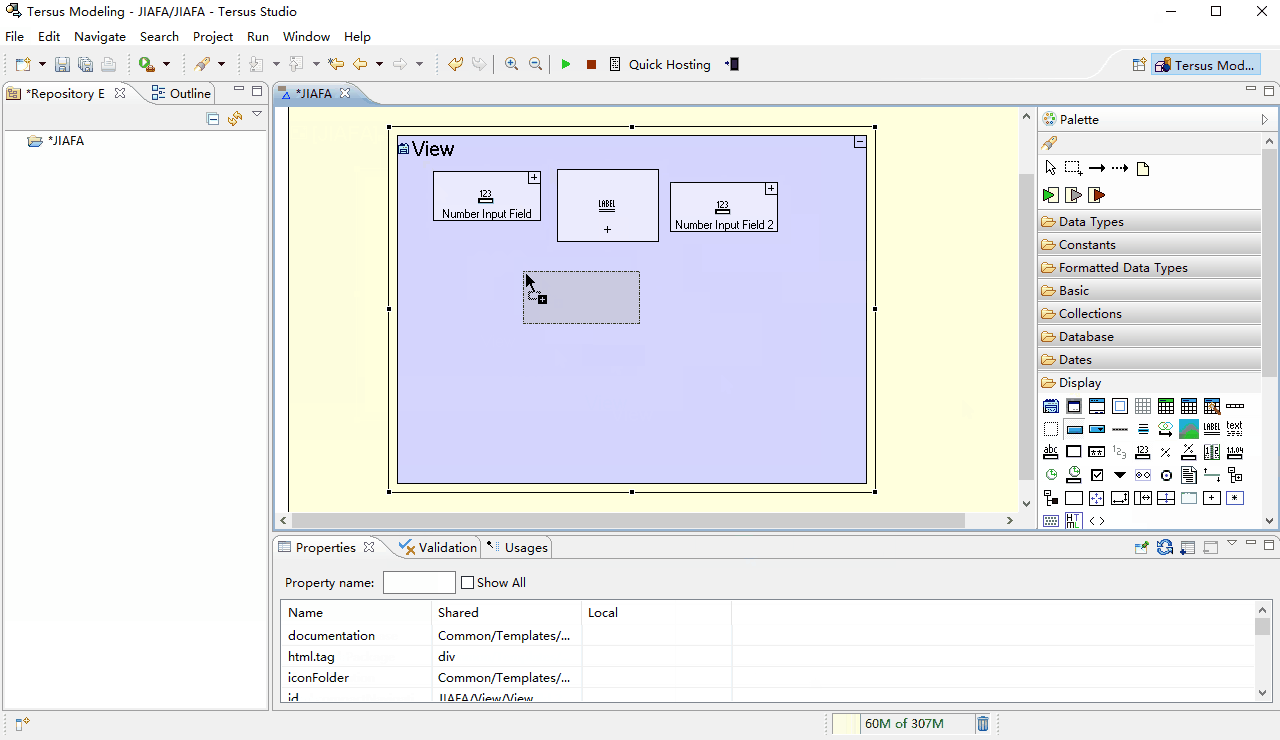Select the arrow Select tool in Palette
Image resolution: width=1280 pixels, height=740 pixels.
1050,168
